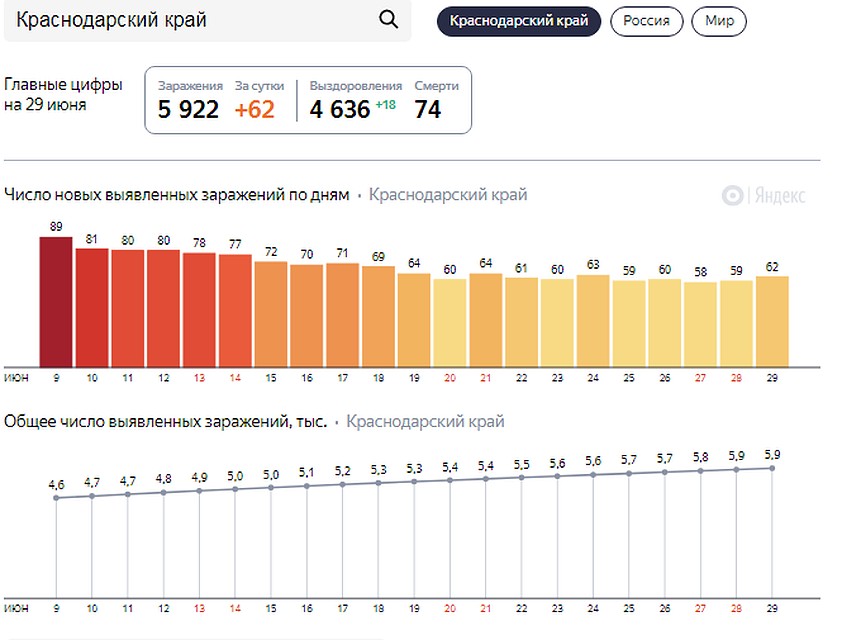Click the bar labeled 70 for June 16
The image size is (842, 640).
tap(307, 316)
